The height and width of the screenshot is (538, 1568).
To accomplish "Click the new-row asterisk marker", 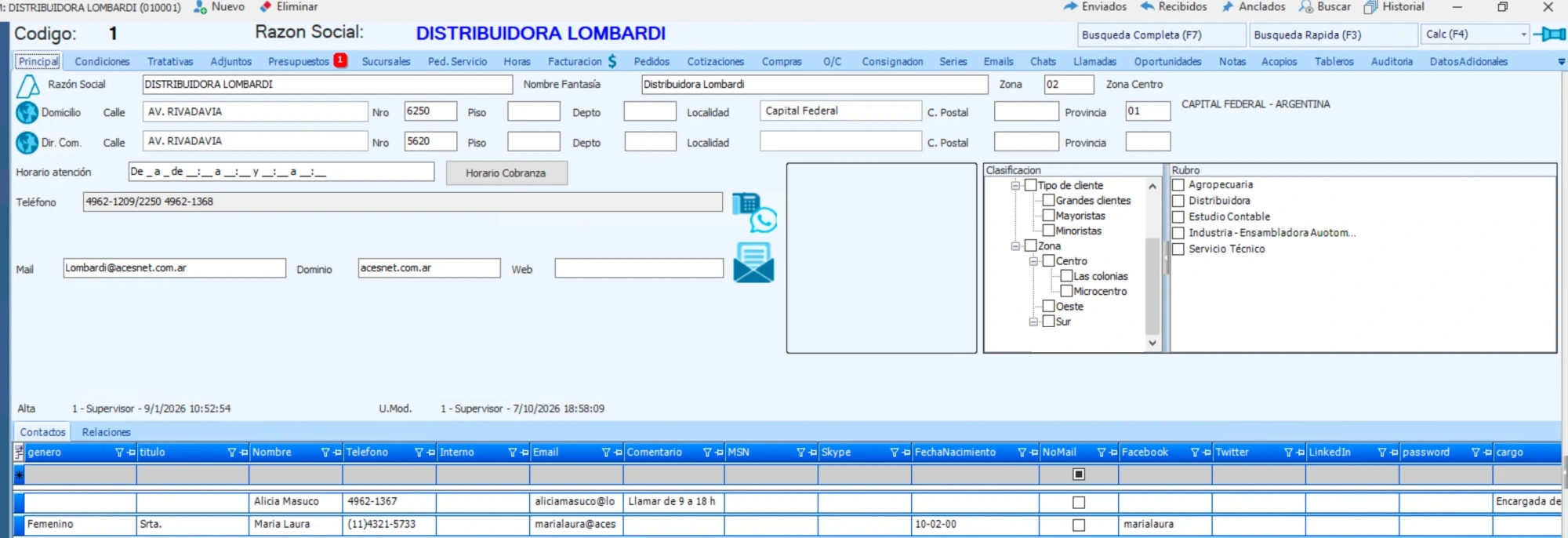I will pos(20,474).
